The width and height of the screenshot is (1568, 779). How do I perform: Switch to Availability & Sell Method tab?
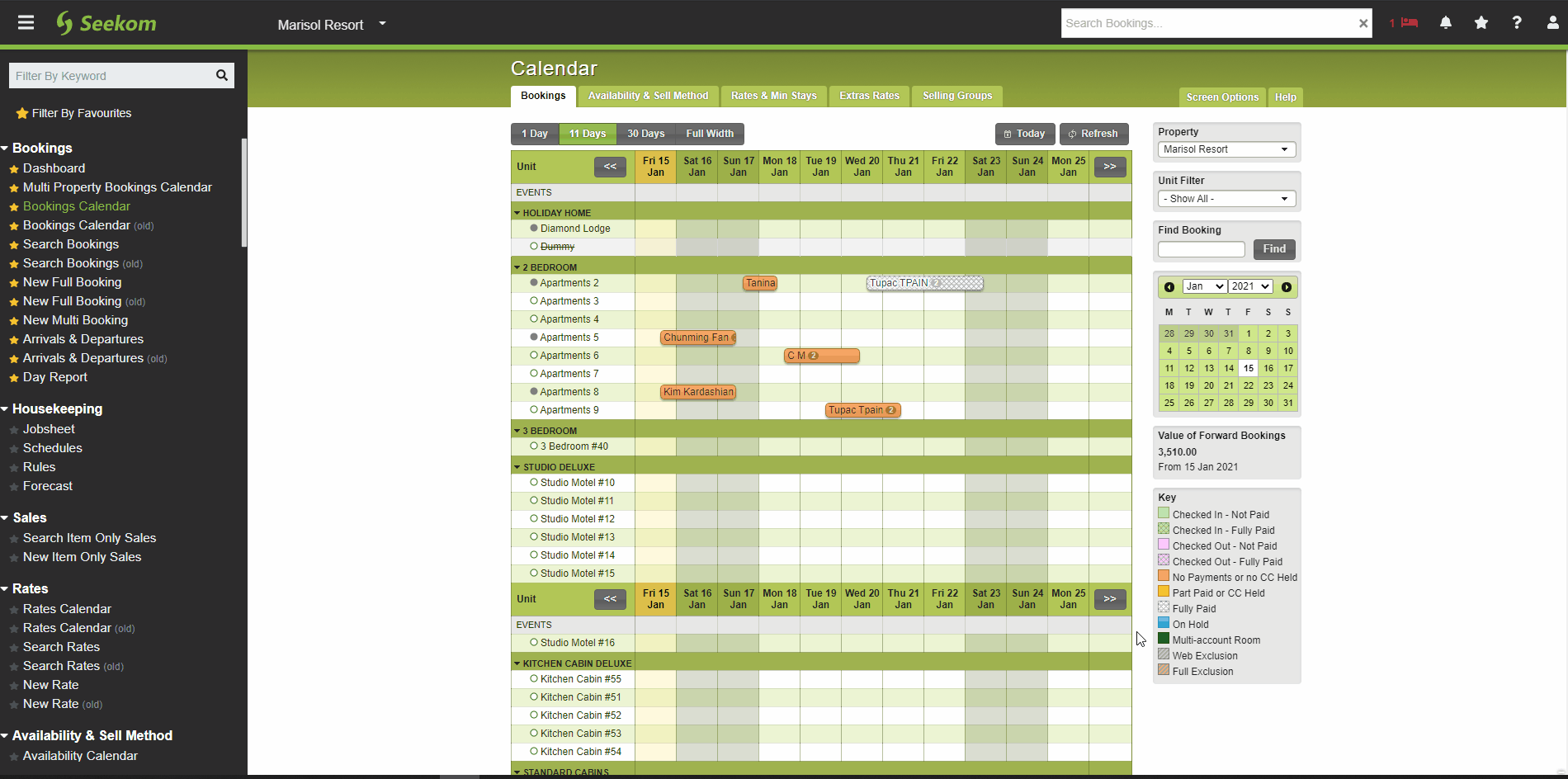tap(648, 96)
